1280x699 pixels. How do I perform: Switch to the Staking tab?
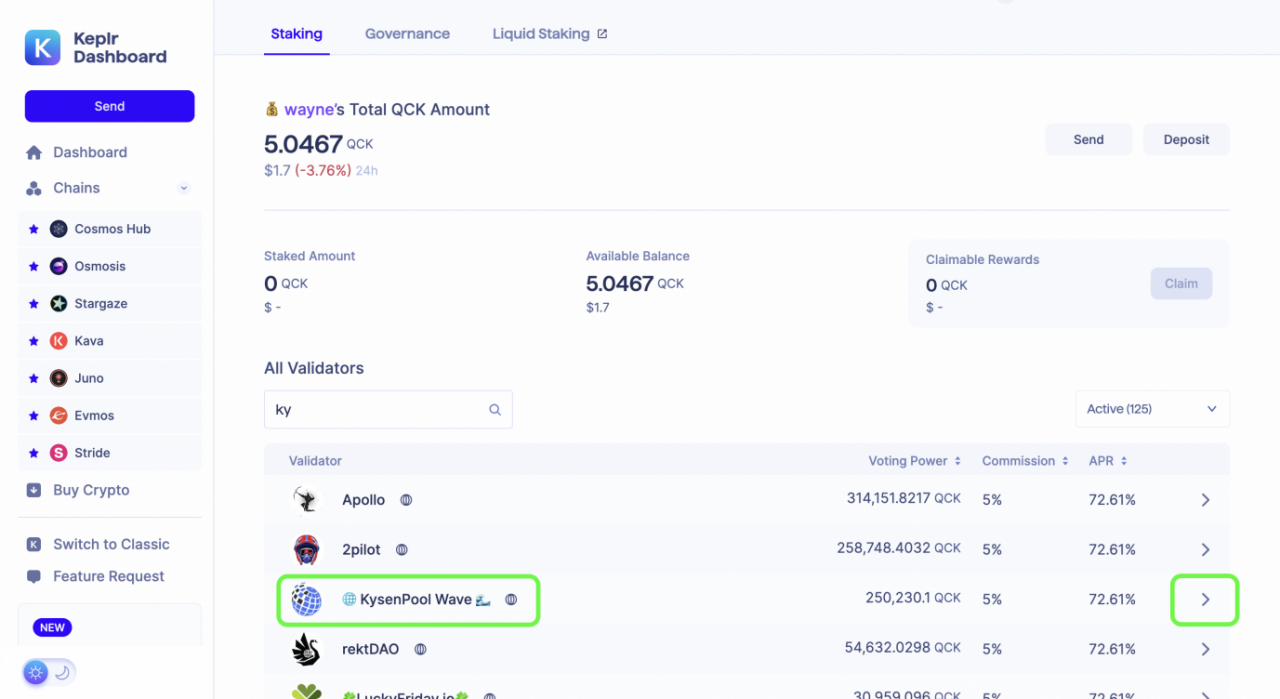pyautogui.click(x=296, y=34)
